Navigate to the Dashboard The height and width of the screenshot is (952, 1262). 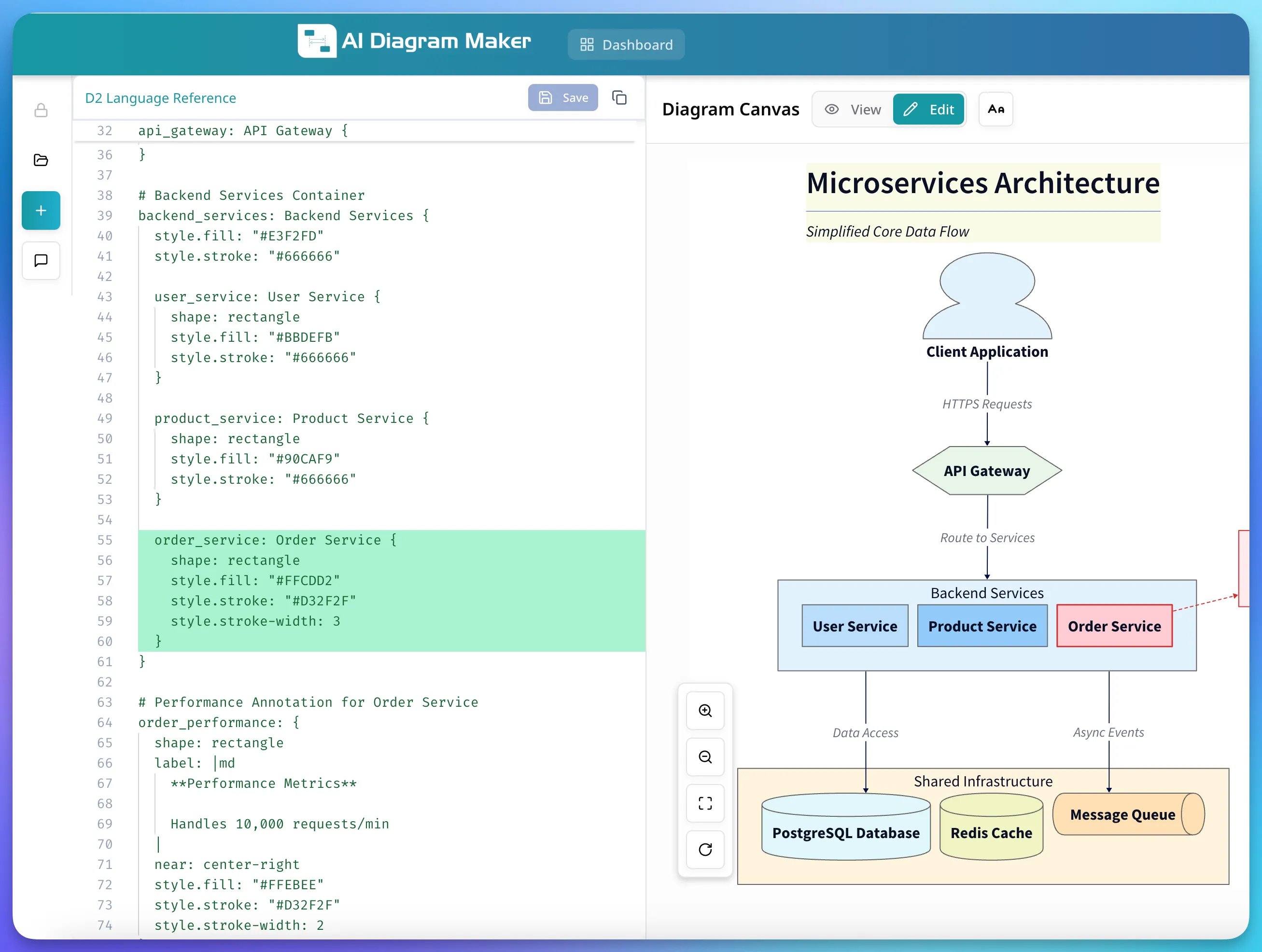click(626, 44)
